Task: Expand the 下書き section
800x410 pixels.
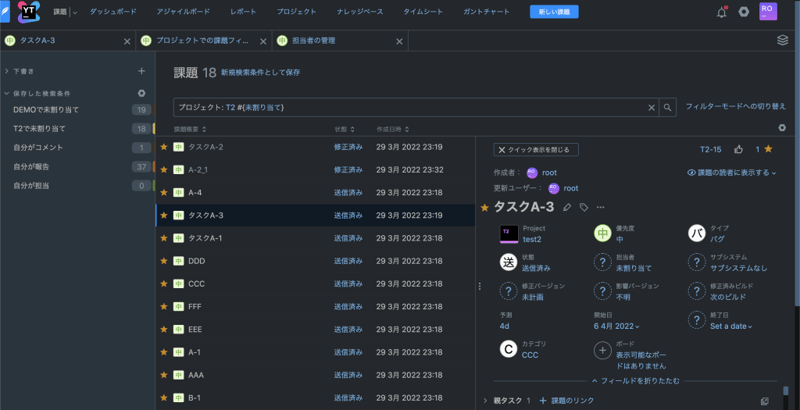Action: (7, 71)
